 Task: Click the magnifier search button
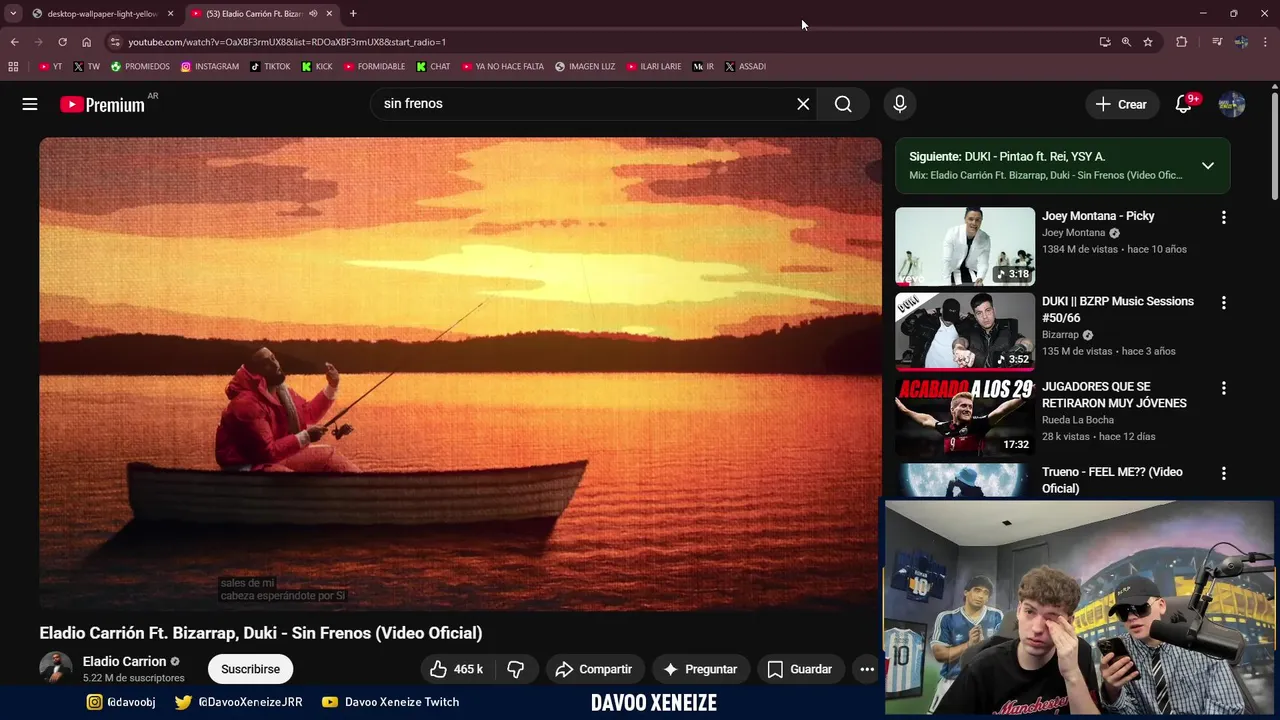843,104
